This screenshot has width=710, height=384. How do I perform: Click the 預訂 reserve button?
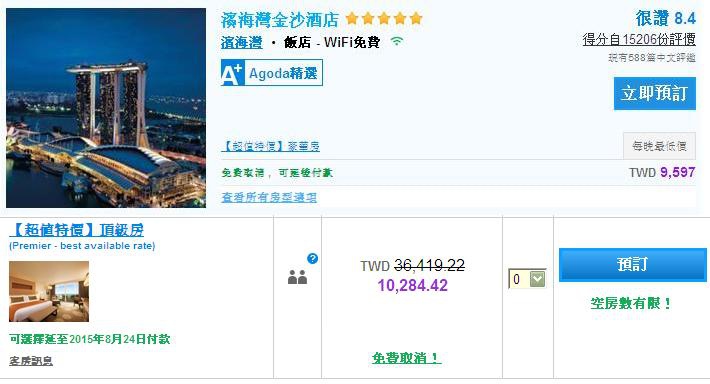[x=633, y=264]
